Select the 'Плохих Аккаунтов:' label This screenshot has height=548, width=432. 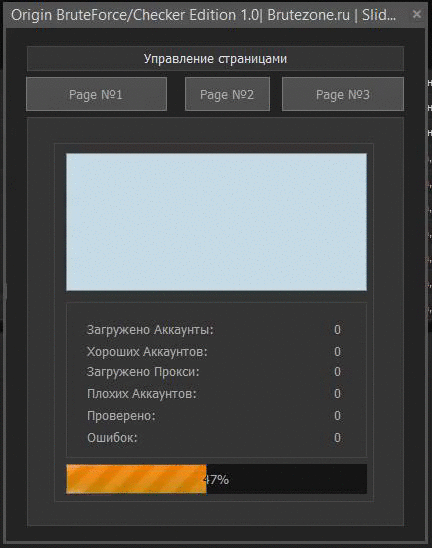(142, 394)
